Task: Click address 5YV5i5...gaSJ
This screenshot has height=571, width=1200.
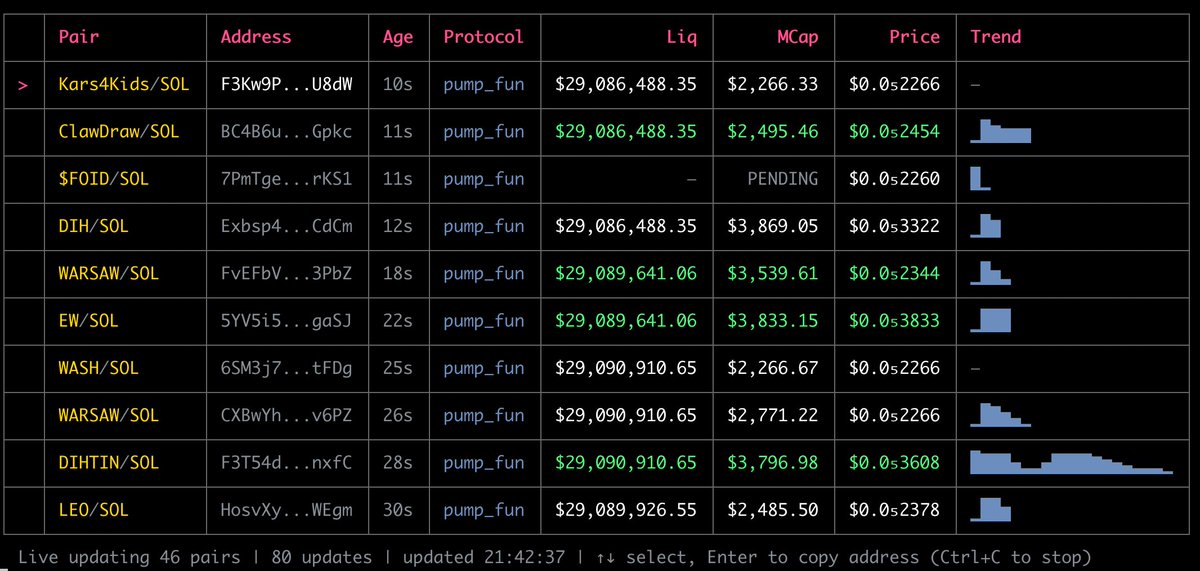Action: (286, 321)
